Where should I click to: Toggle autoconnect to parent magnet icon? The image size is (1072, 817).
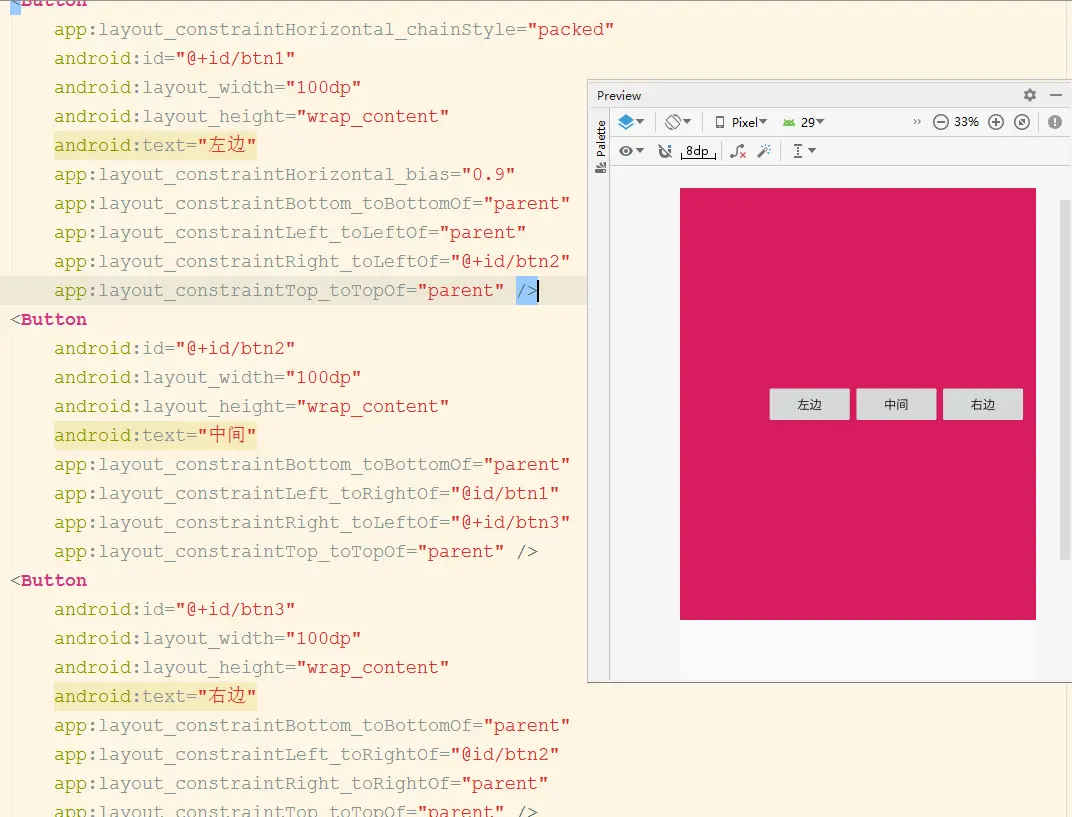[x=665, y=151]
